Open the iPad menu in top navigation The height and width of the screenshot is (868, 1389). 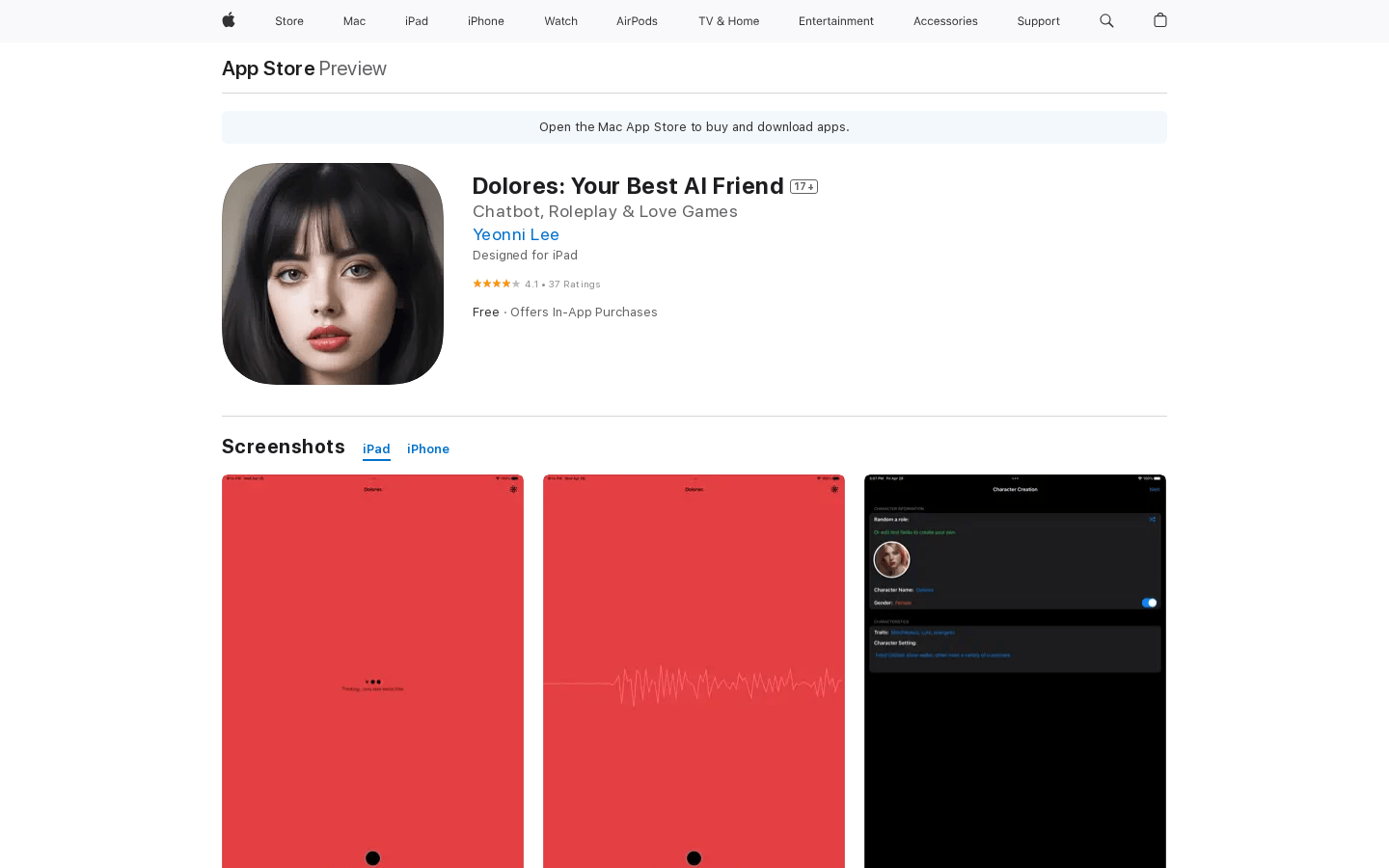pyautogui.click(x=417, y=21)
